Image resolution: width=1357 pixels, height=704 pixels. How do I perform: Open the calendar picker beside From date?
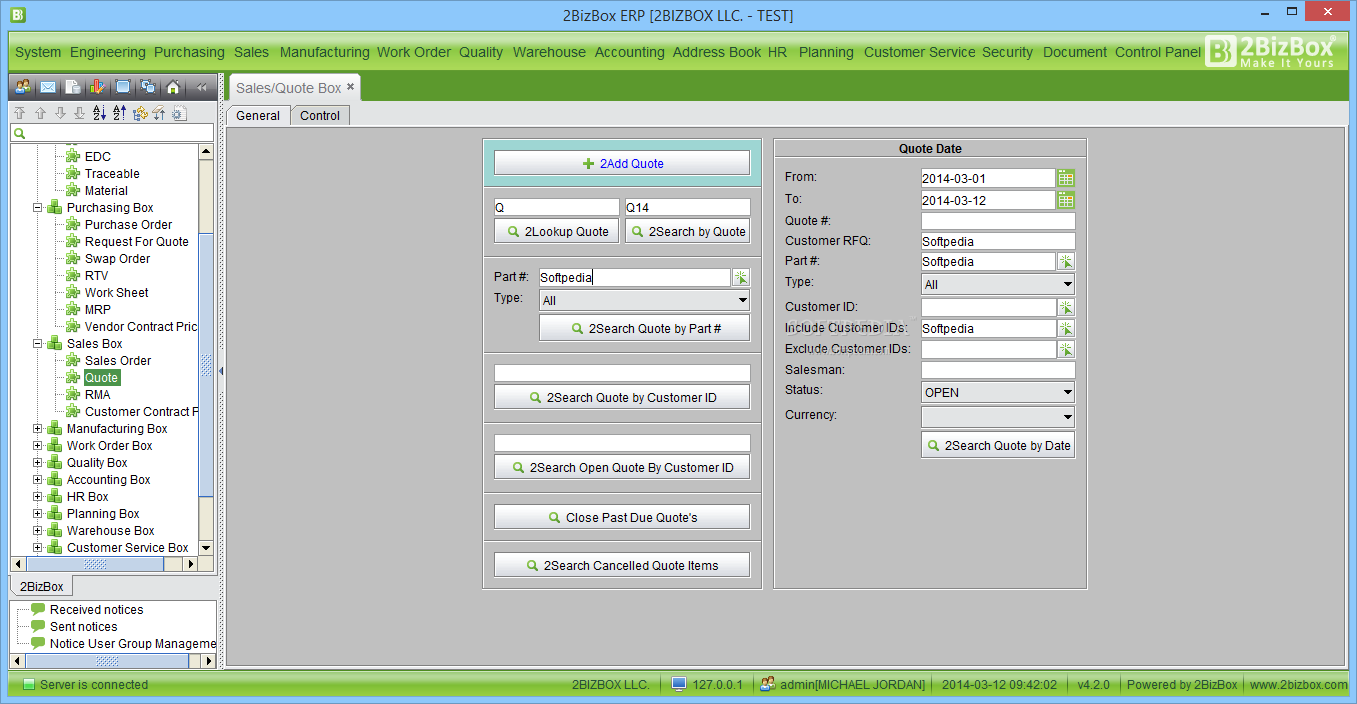tap(1066, 178)
